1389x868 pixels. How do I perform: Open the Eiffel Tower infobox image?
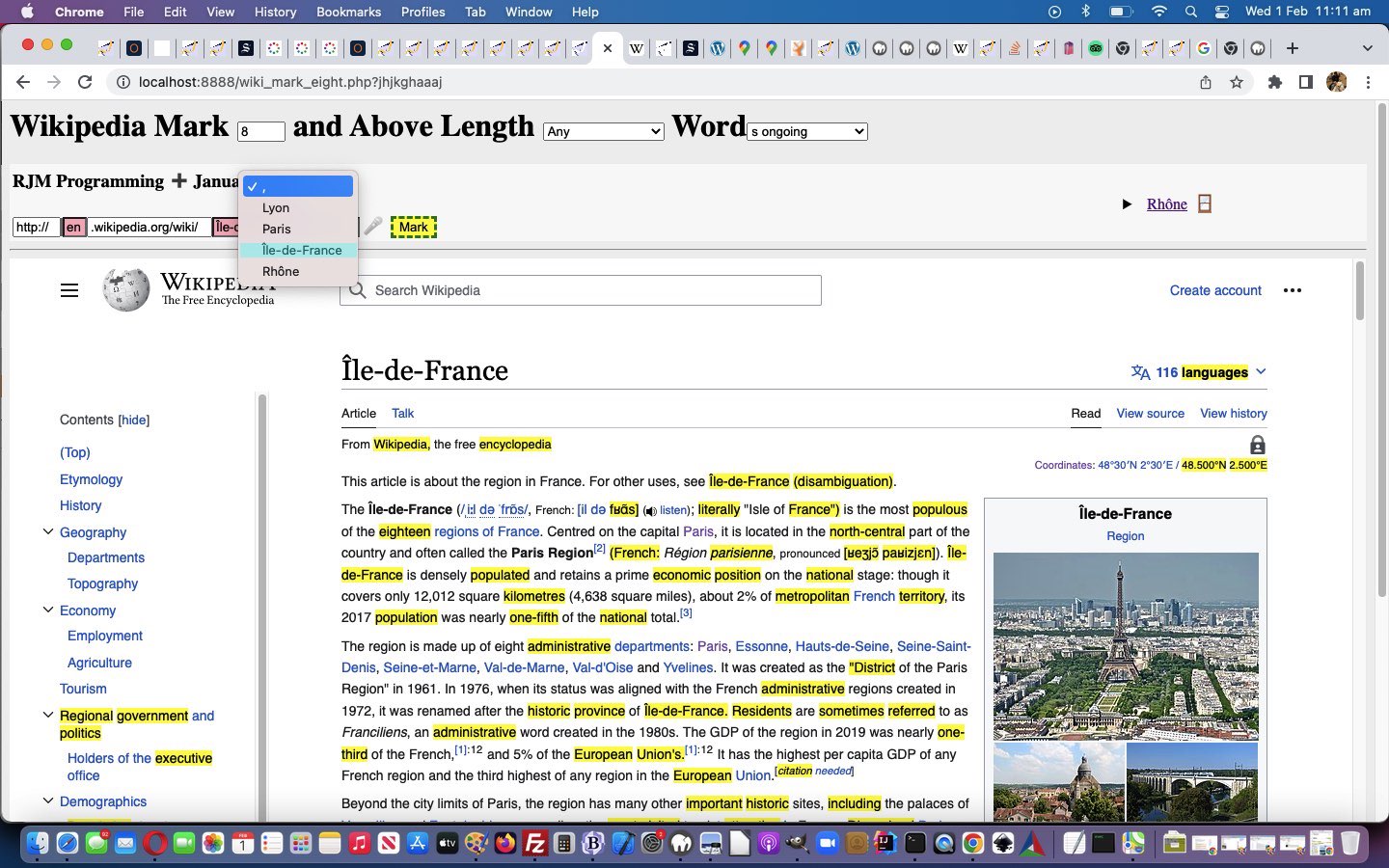[x=1126, y=646]
